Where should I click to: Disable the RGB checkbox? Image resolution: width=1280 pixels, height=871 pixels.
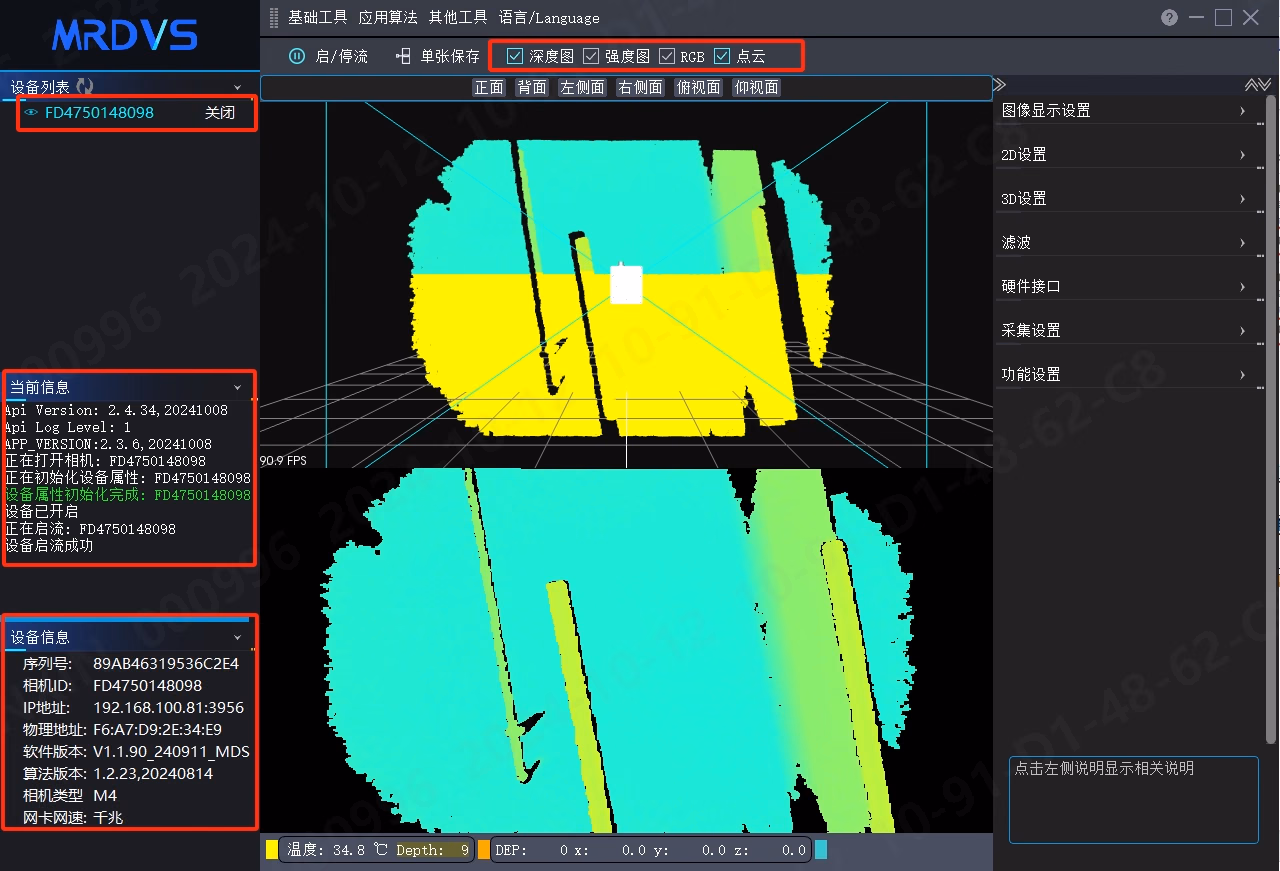(667, 56)
